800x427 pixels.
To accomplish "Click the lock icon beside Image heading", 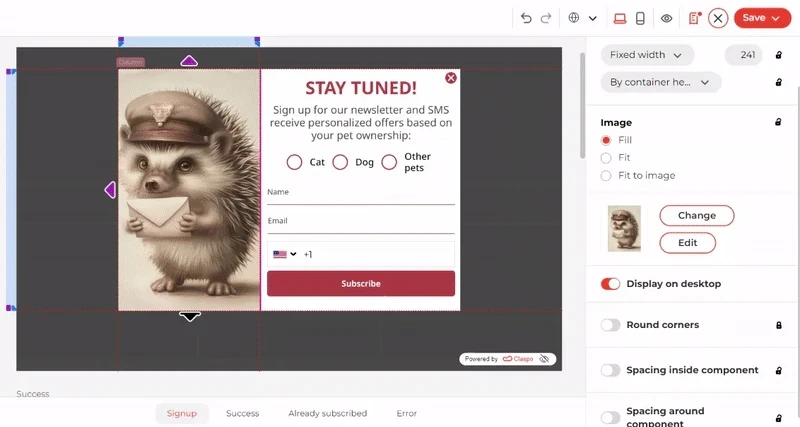I will (778, 122).
